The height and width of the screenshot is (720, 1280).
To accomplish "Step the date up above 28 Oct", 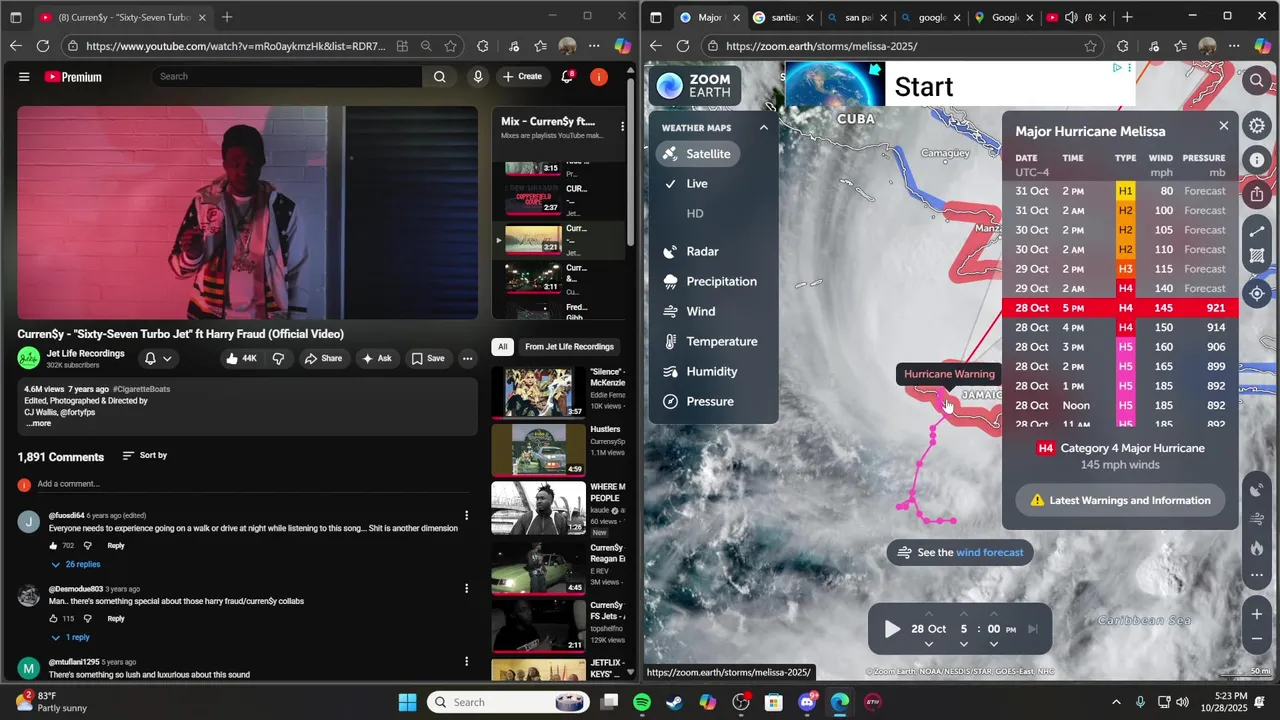I will pos(928,613).
